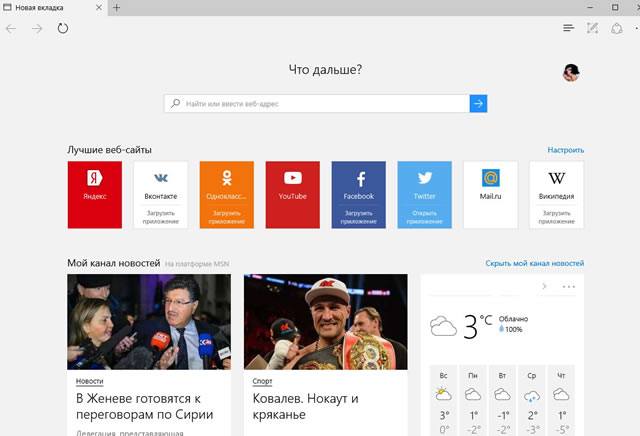Open the YouTube tile

point(292,194)
